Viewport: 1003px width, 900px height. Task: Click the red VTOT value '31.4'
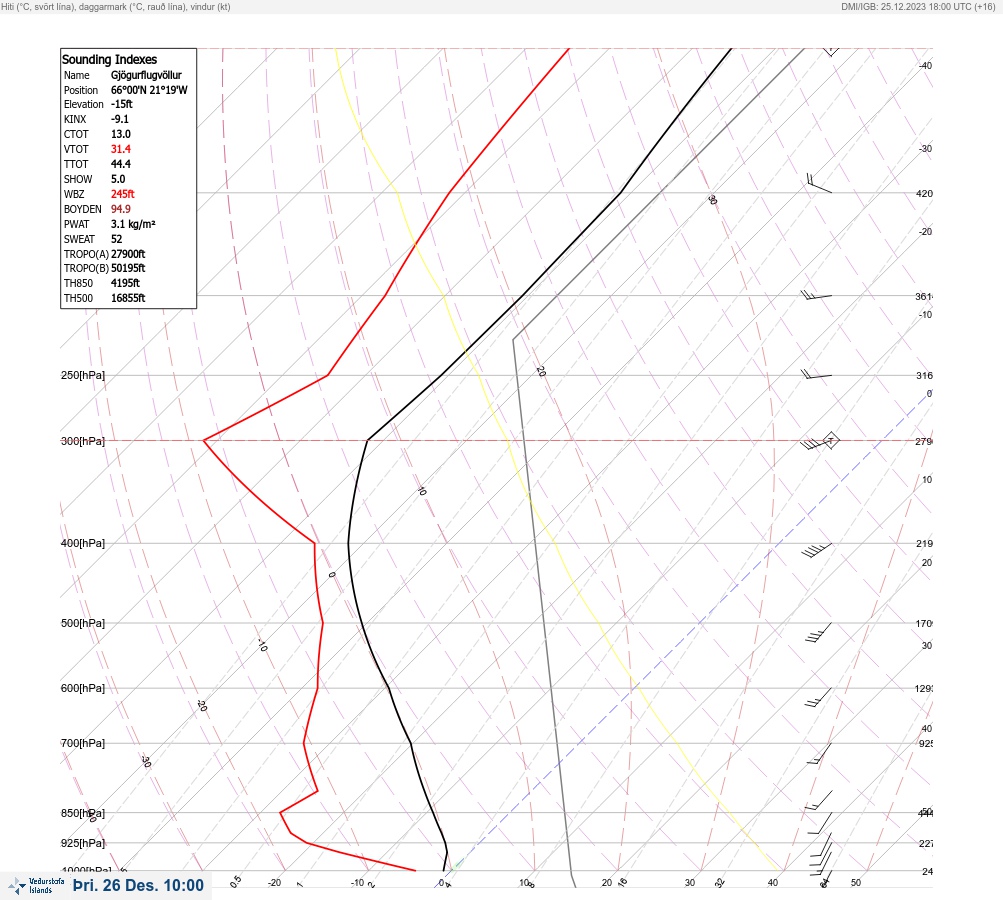coord(121,149)
